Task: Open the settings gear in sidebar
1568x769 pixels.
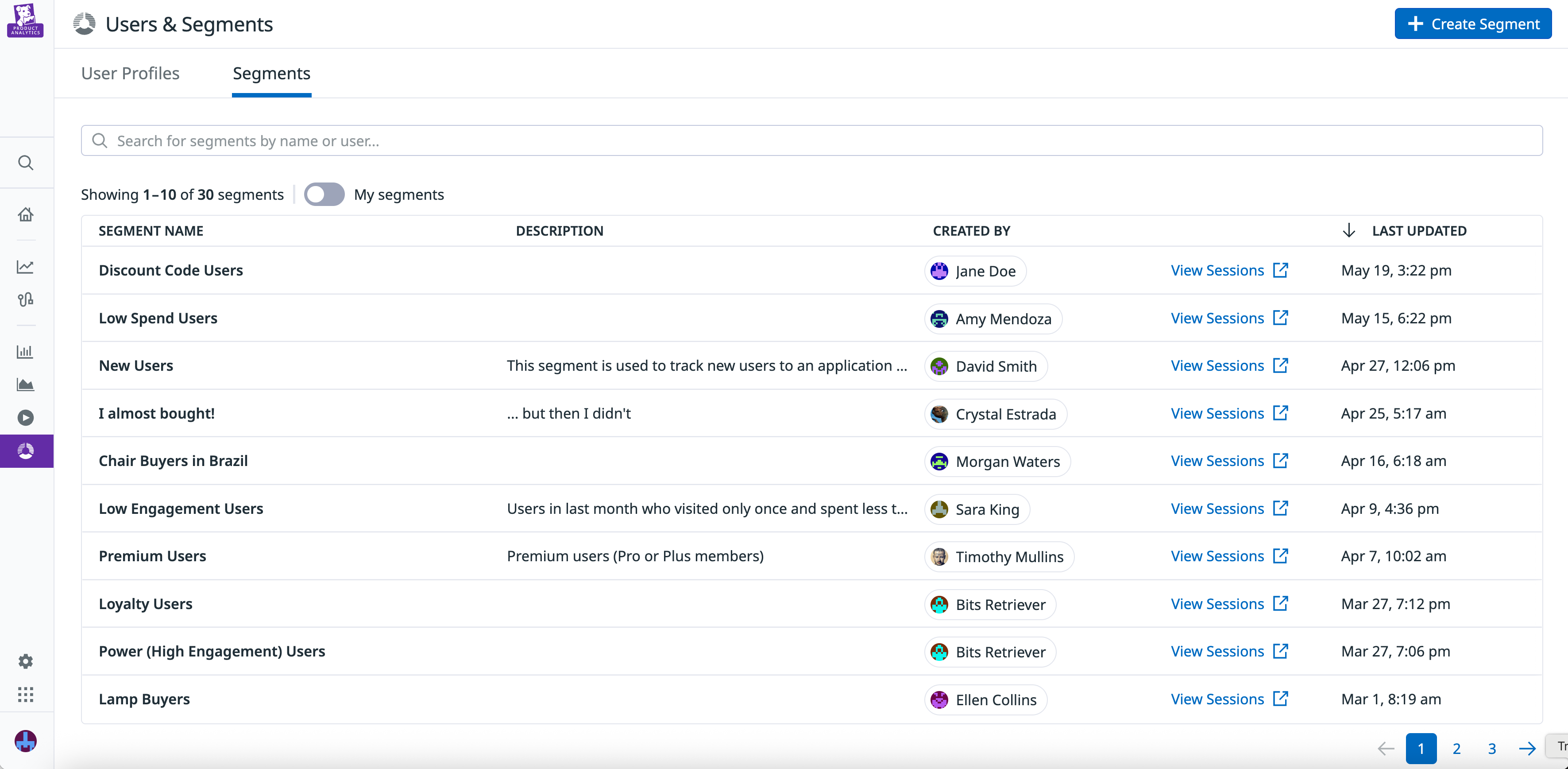Action: 26,661
